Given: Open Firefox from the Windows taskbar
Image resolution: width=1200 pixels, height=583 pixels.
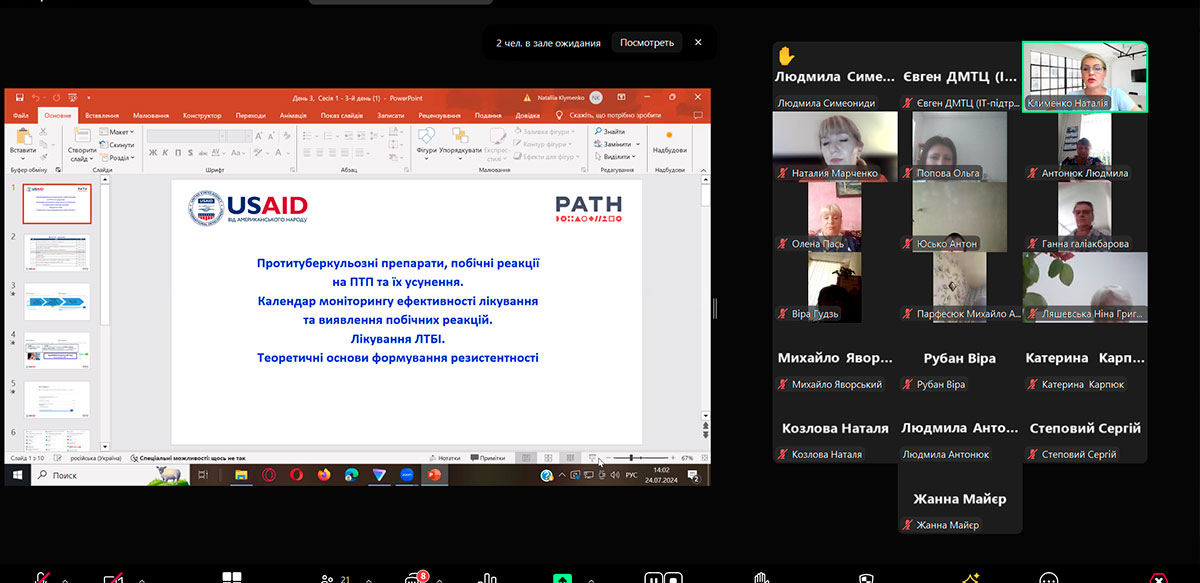Looking at the screenshot, I should tap(324, 475).
